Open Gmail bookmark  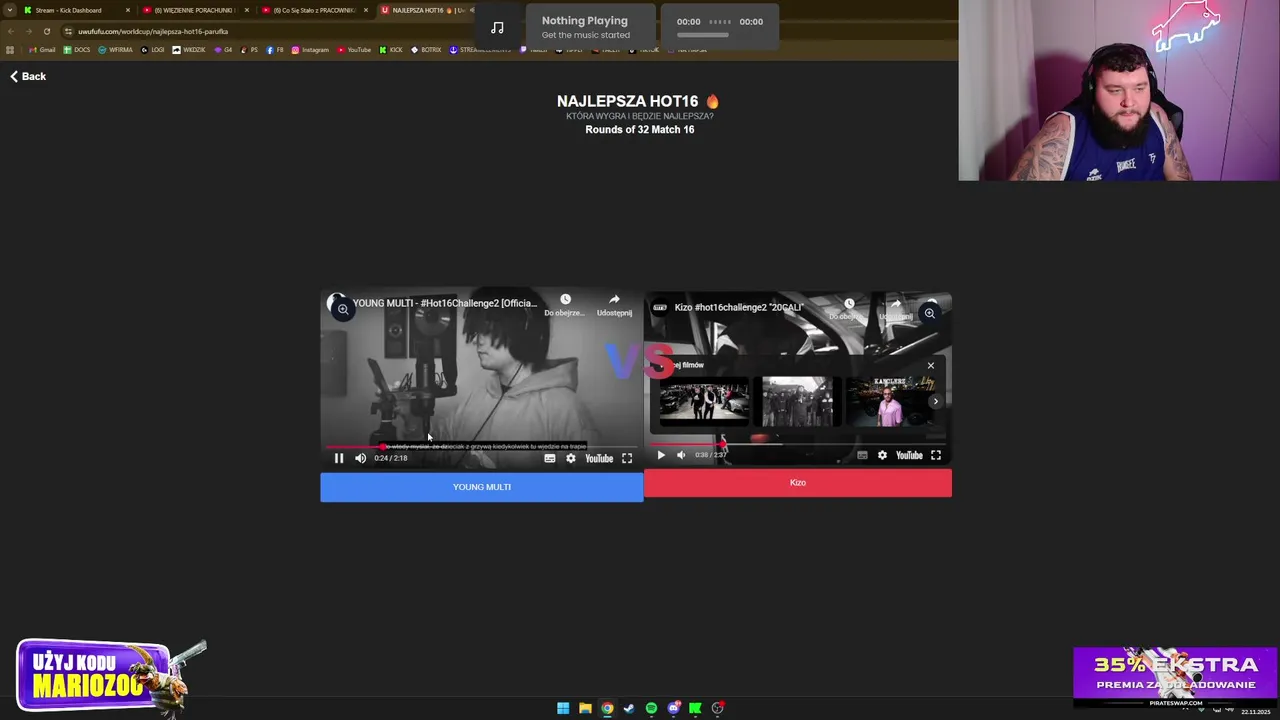point(42,49)
